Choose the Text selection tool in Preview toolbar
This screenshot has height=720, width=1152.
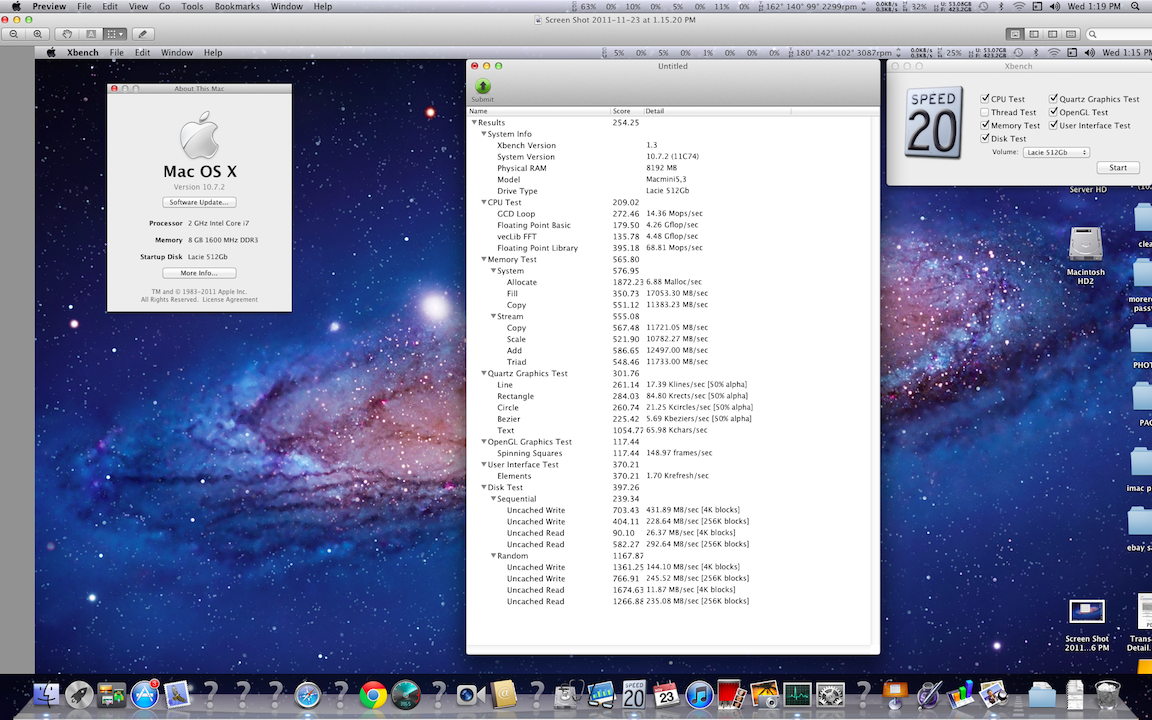tap(92, 34)
